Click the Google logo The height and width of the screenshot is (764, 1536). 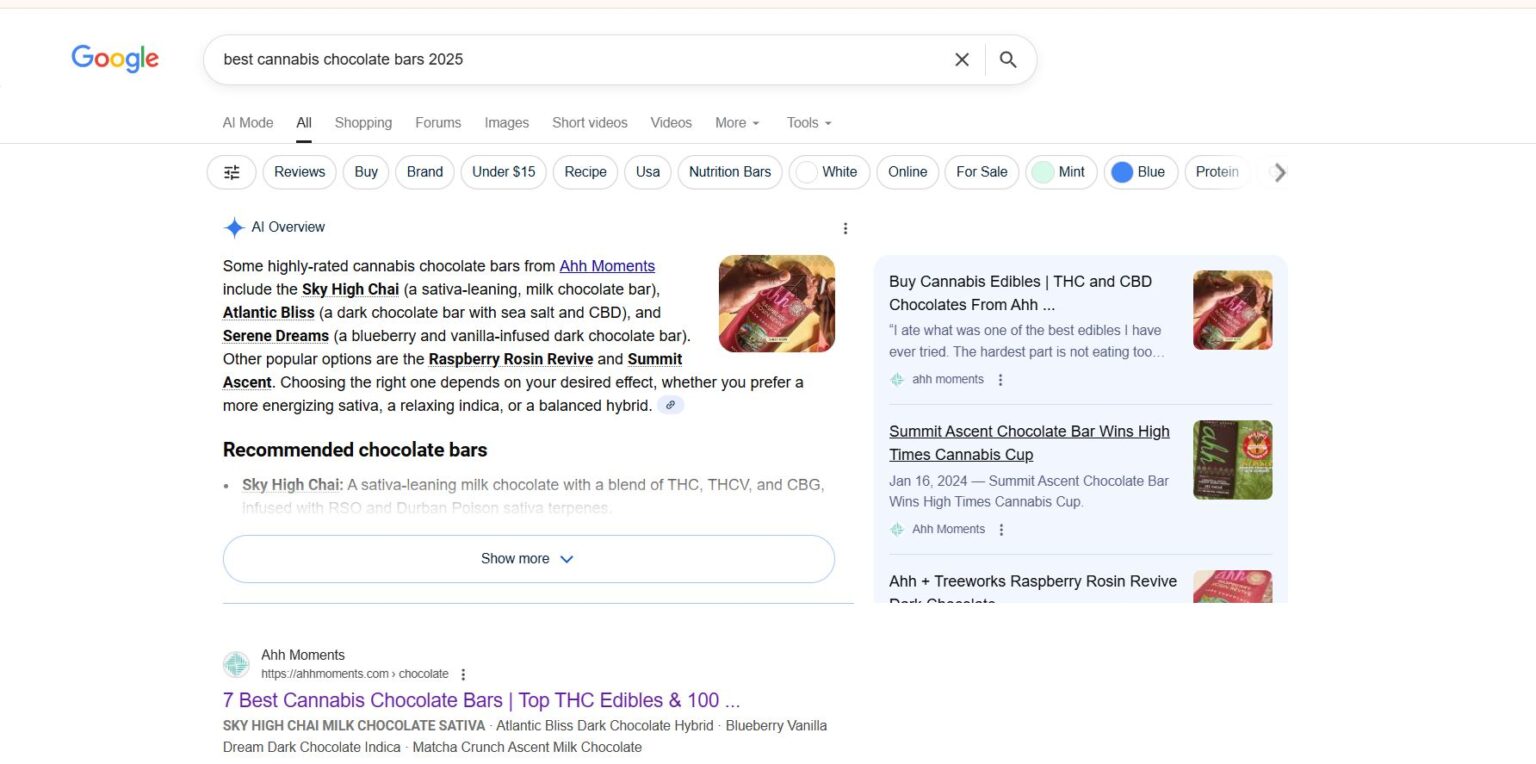[x=115, y=59]
